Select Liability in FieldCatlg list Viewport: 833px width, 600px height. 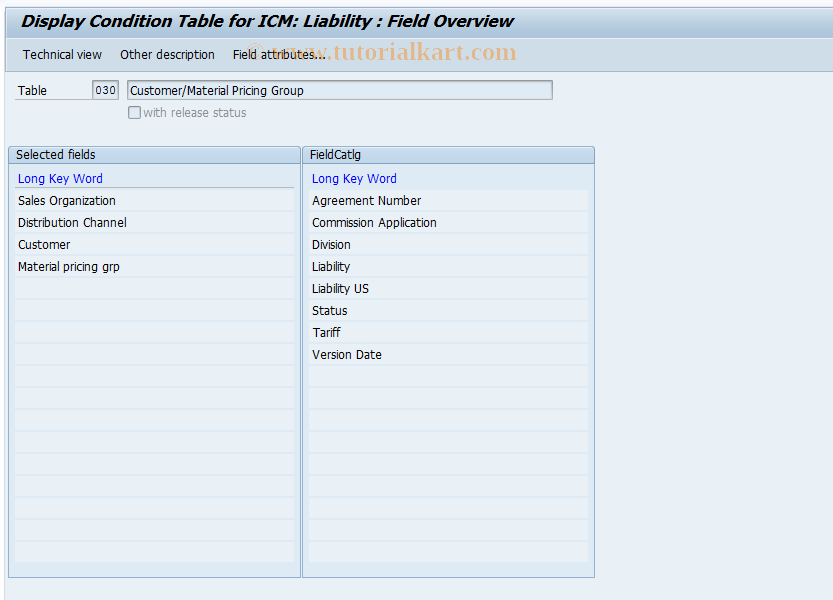[330, 266]
